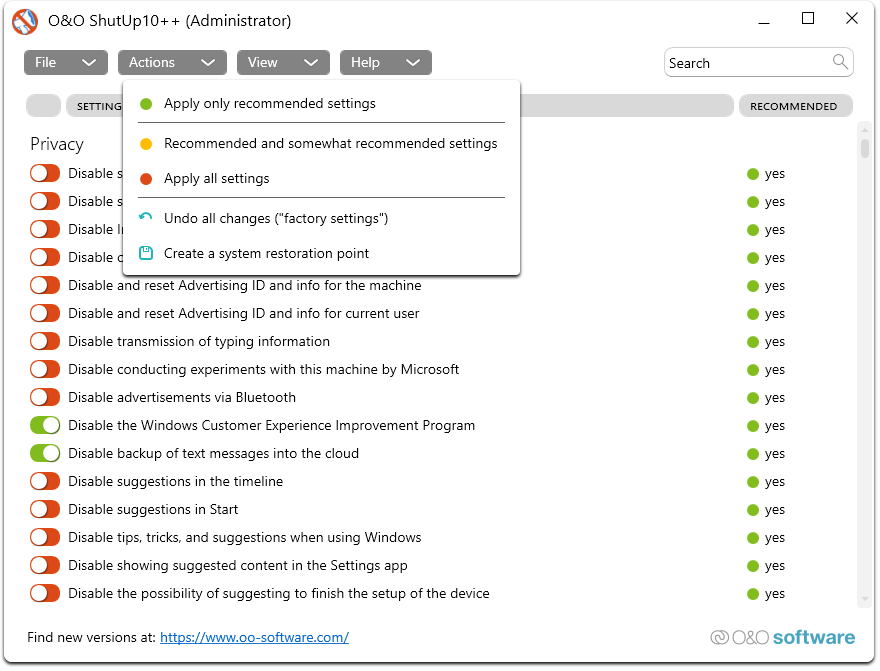Click the vertical scrollbar thumb
Image resolution: width=880 pixels, height=671 pixels.
[x=865, y=148]
